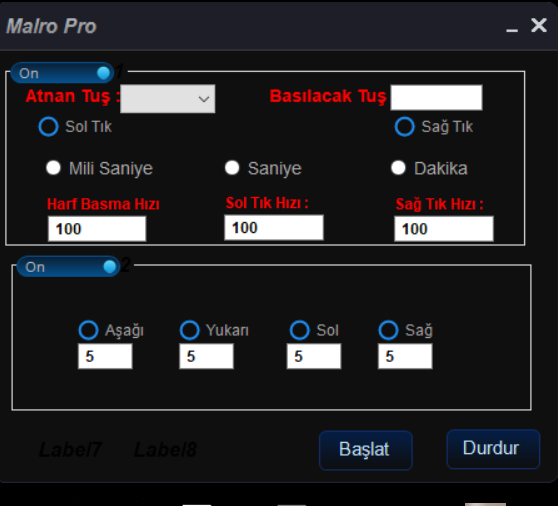This screenshot has height=506, width=558.
Task: Click the Harf Basma Hızı label
Action: coord(103,204)
